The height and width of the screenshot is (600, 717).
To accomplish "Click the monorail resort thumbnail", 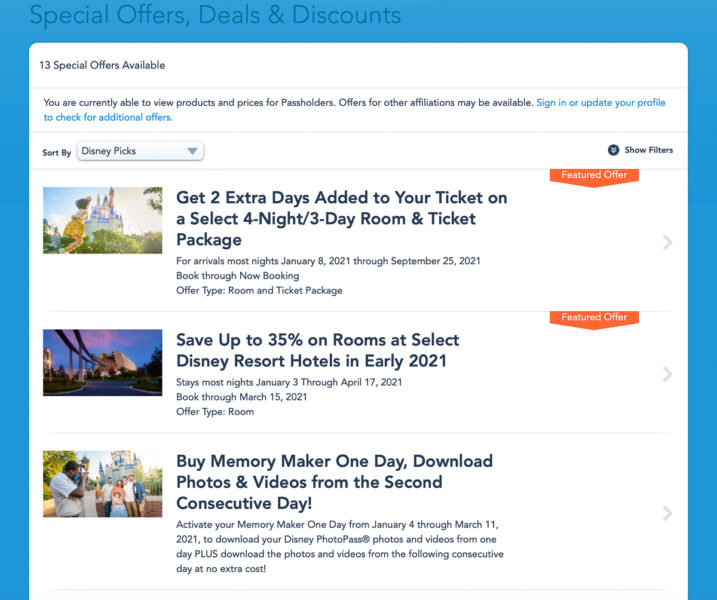I will point(102,362).
